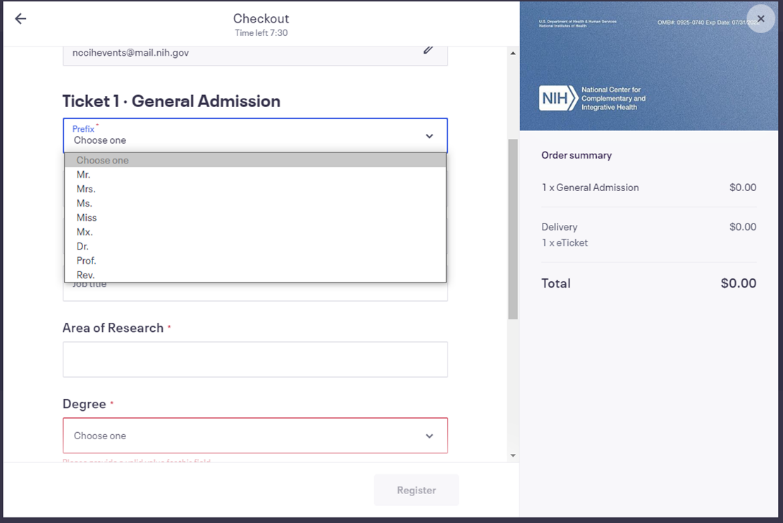Click the 'Checkout' title
The height and width of the screenshot is (523, 783).
tap(261, 18)
